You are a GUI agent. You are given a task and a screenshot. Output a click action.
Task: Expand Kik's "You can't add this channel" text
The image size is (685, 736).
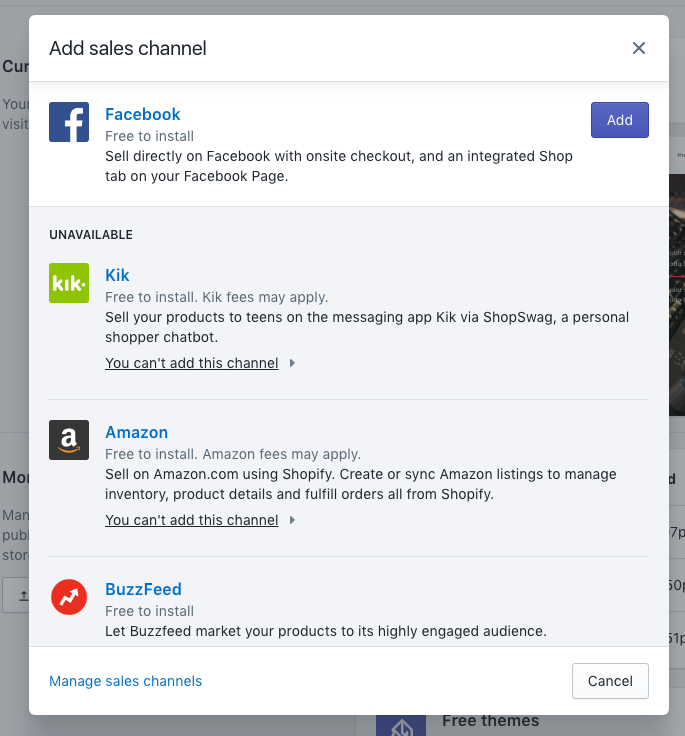pos(192,363)
